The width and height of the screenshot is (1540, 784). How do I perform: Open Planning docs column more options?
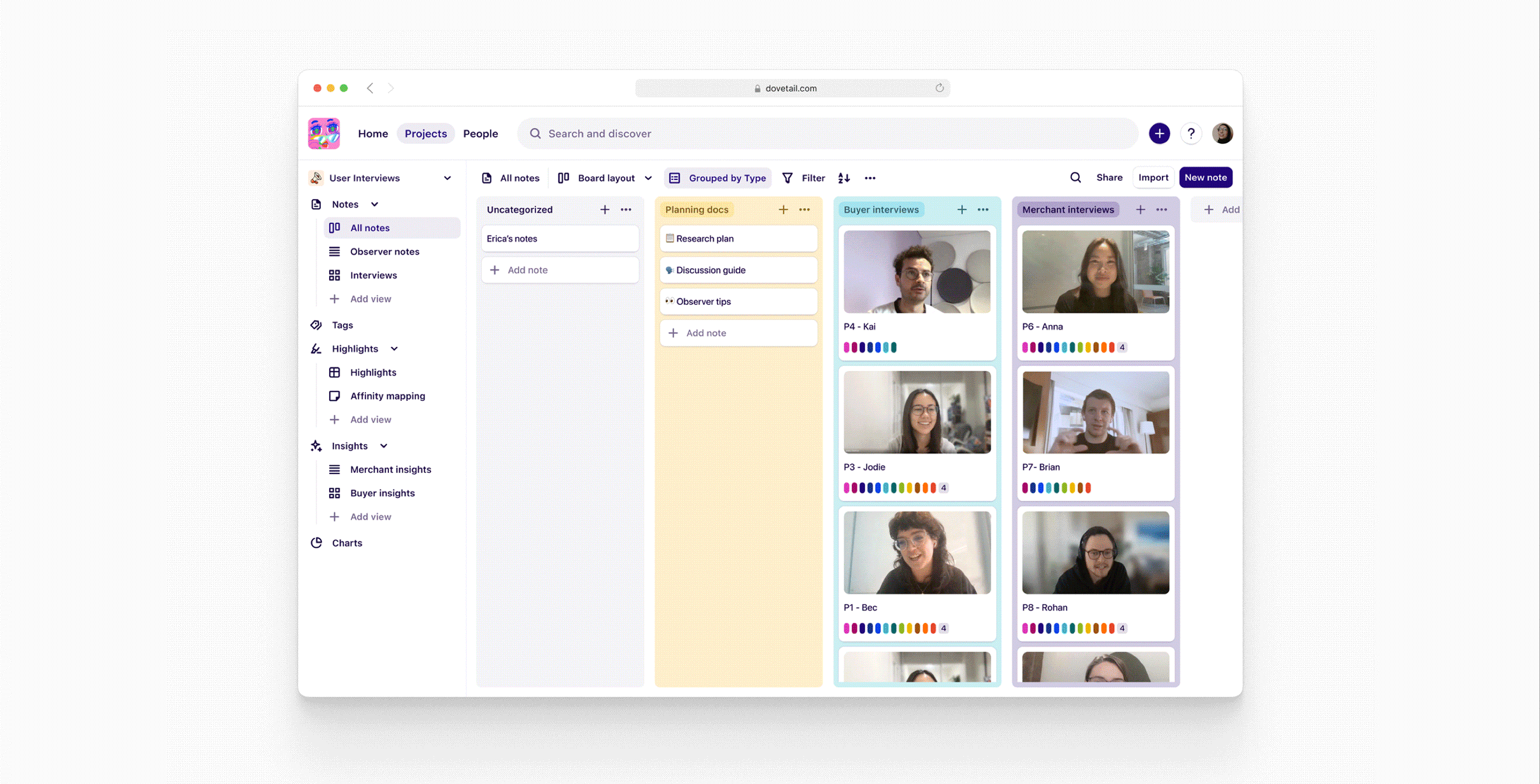point(805,209)
